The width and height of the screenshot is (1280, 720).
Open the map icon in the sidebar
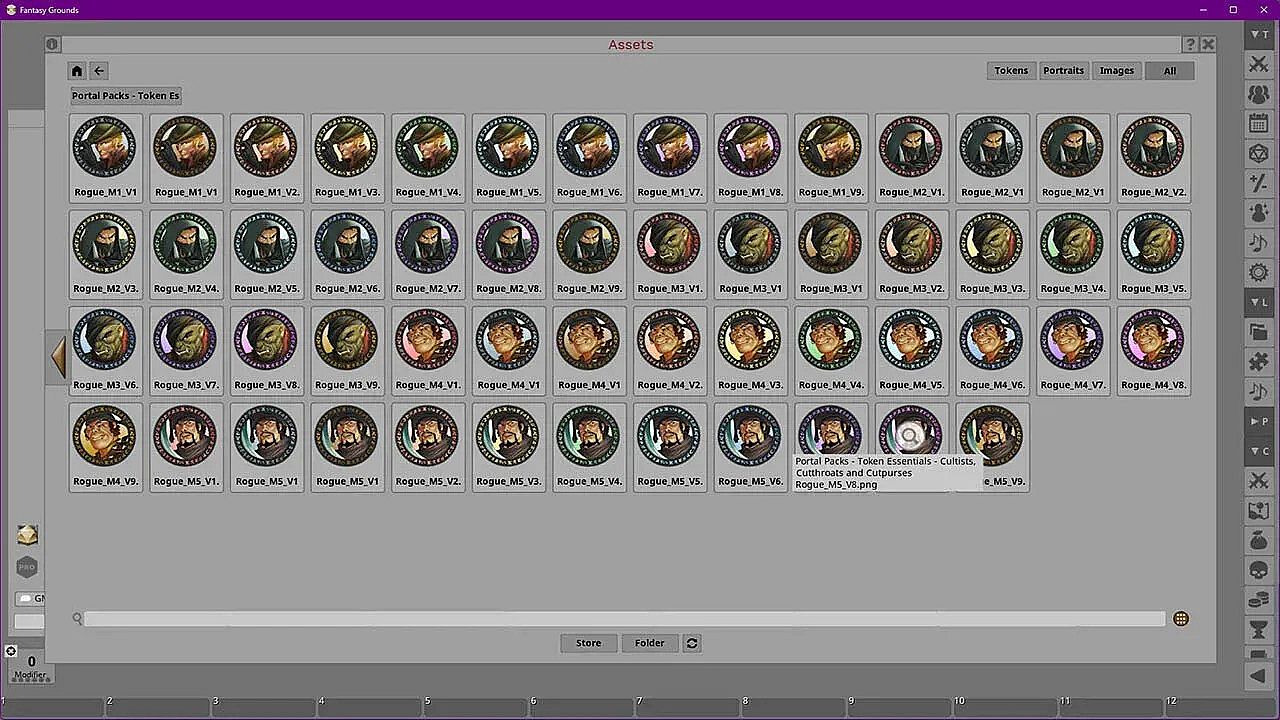(x=1259, y=510)
